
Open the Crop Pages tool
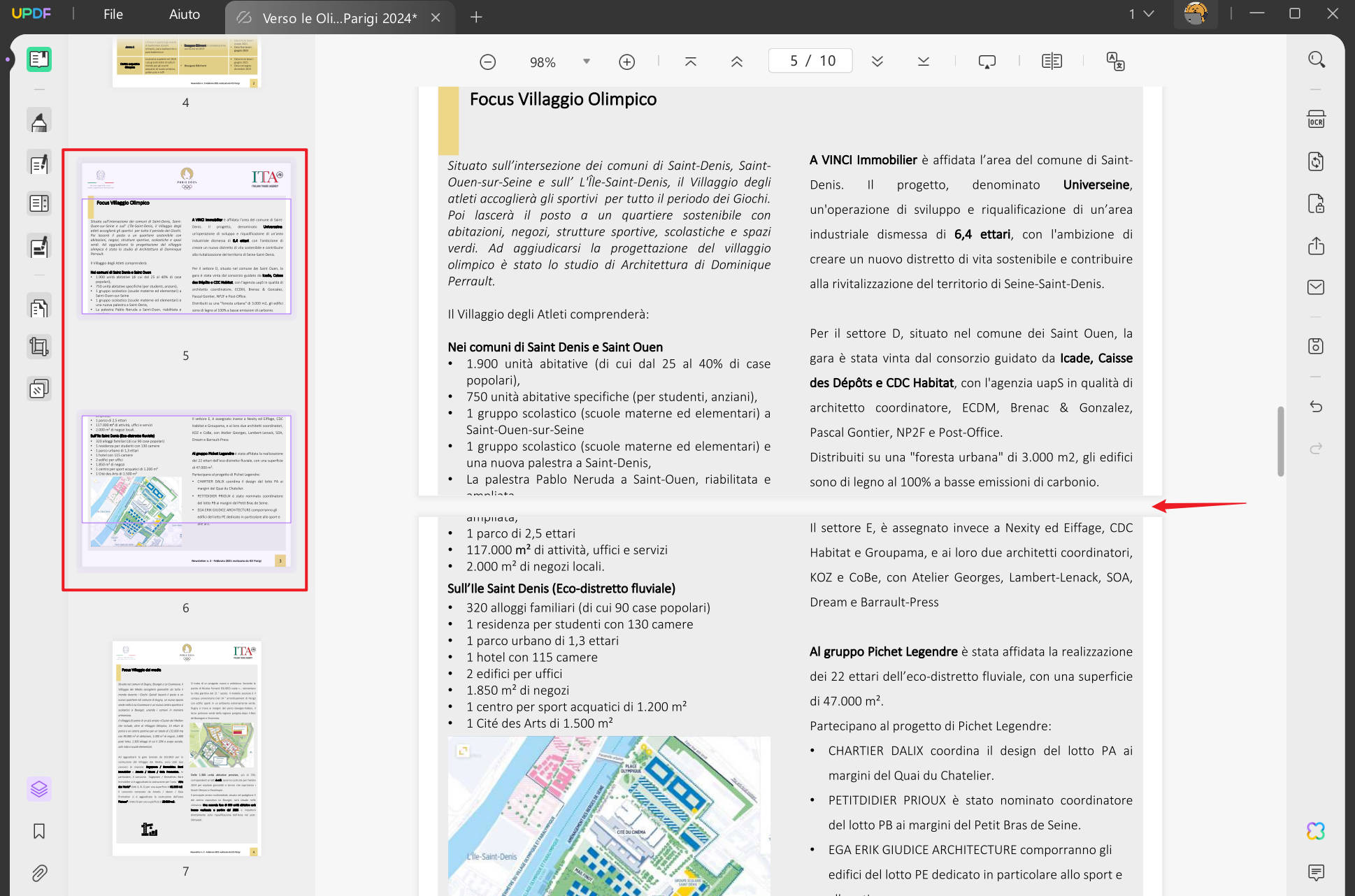(x=39, y=347)
